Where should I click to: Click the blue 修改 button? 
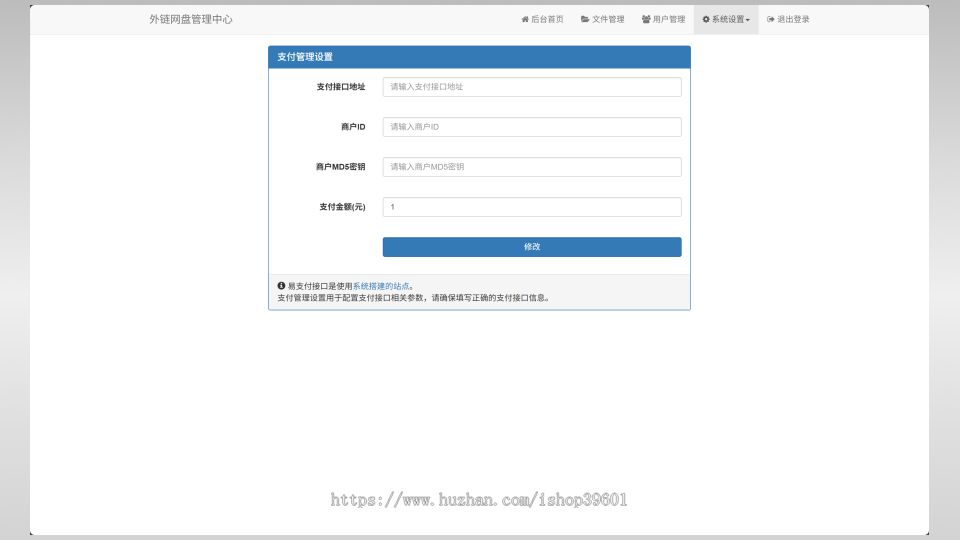tap(532, 247)
